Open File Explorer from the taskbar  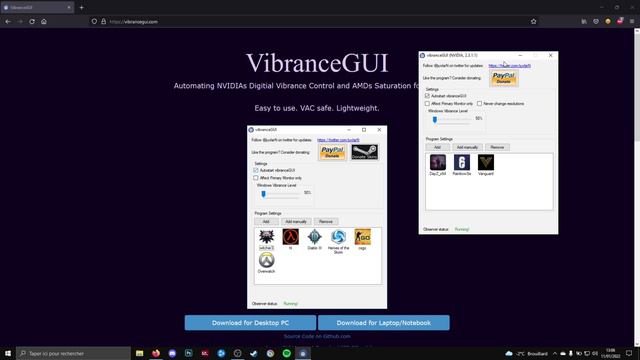click(x=140, y=353)
